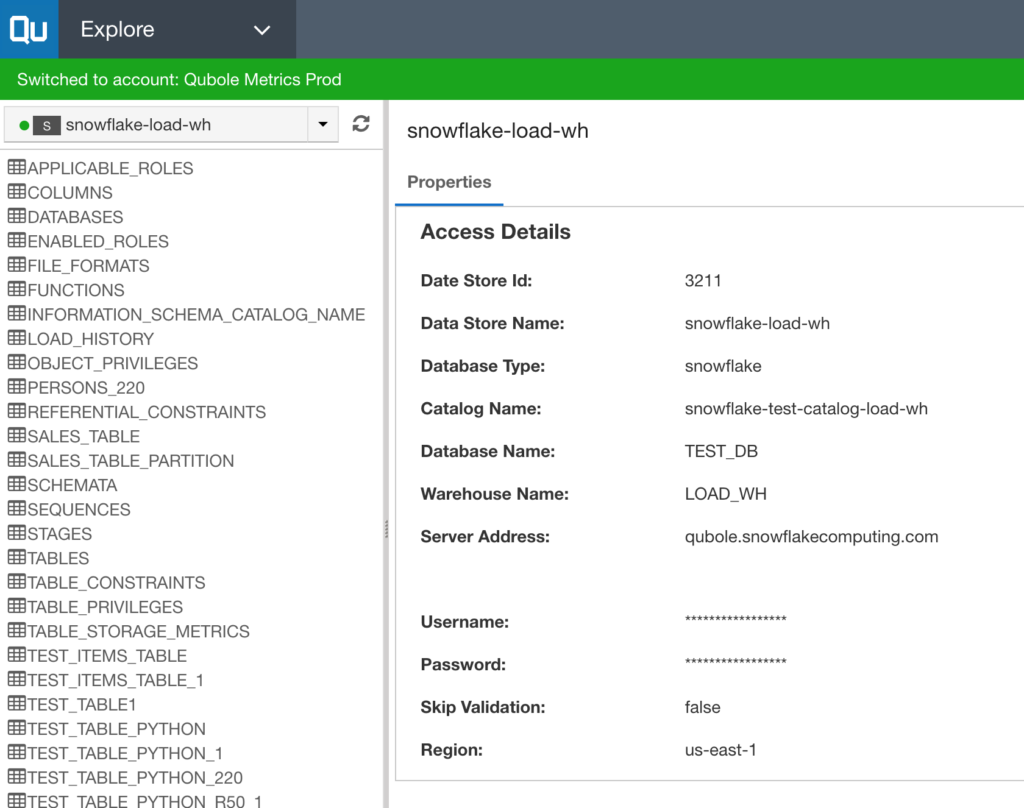Open the TABLES table
The width and height of the screenshot is (1024, 808).
coord(58,558)
